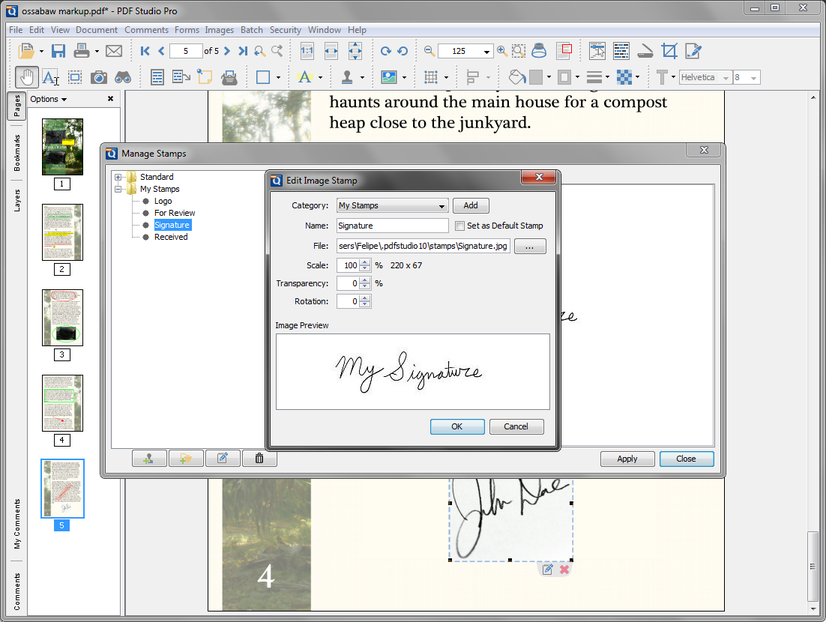Select the Hand tool
This screenshot has width=826, height=622.
tap(27, 77)
